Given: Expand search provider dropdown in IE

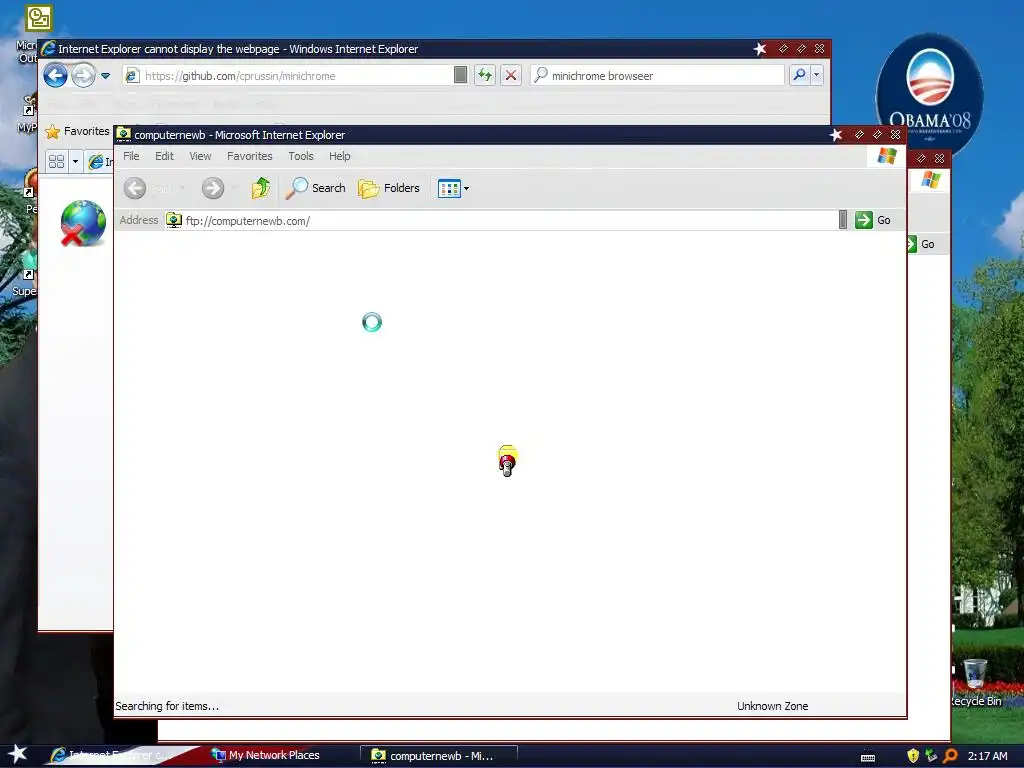Looking at the screenshot, I should coord(816,75).
